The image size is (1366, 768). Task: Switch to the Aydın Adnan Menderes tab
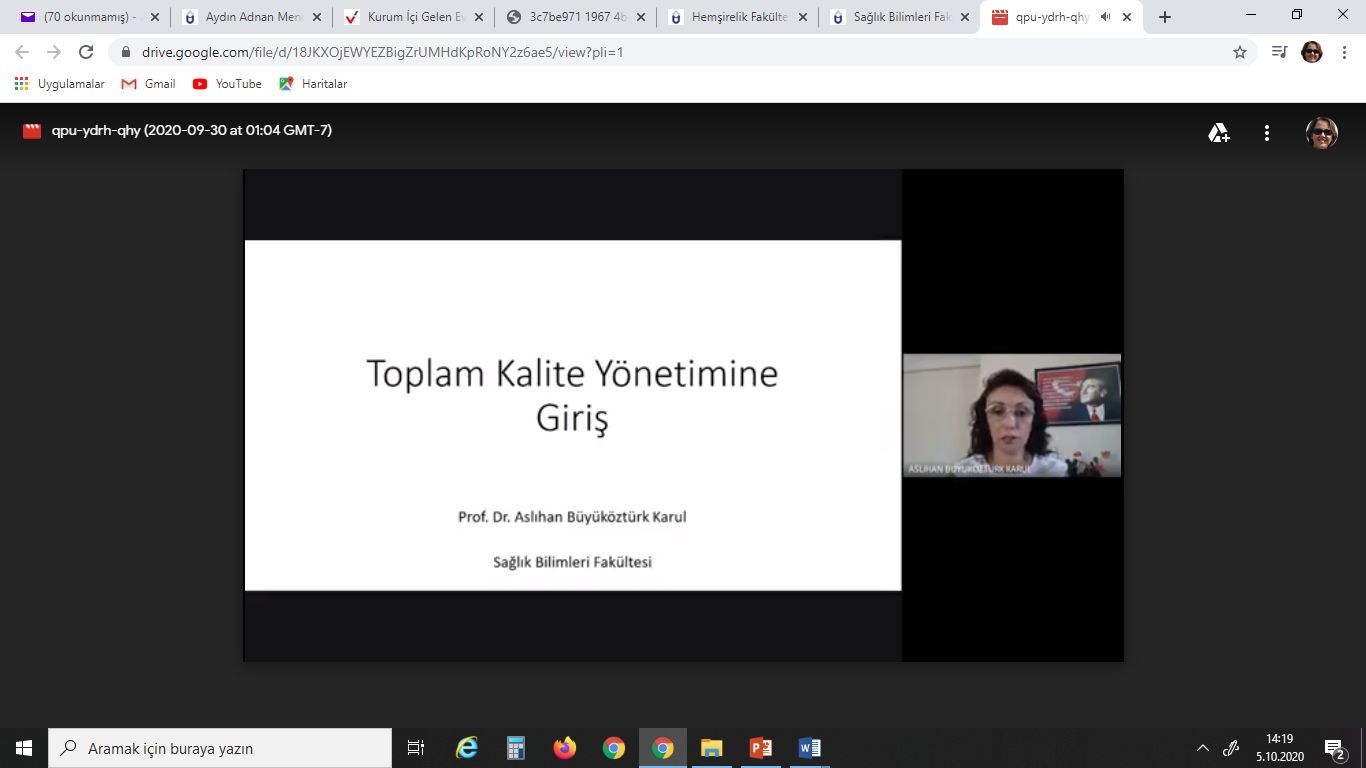(x=250, y=17)
